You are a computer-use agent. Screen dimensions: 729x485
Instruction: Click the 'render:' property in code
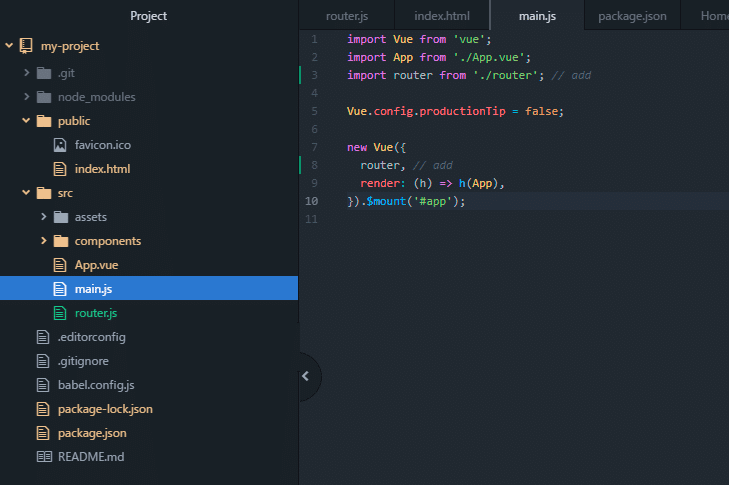383,183
